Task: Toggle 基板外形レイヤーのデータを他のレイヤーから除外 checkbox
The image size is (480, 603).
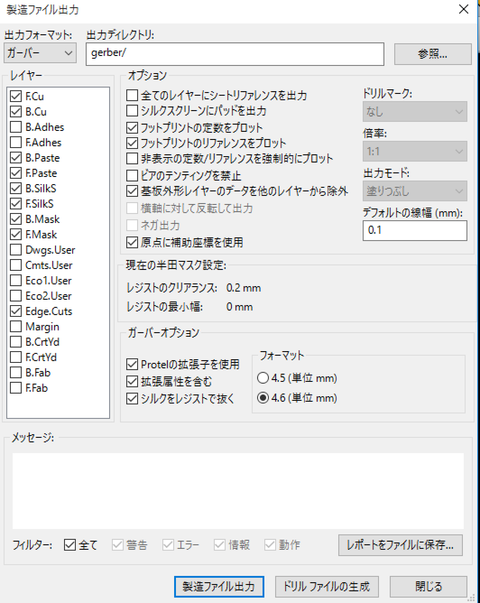Action: [x=132, y=191]
